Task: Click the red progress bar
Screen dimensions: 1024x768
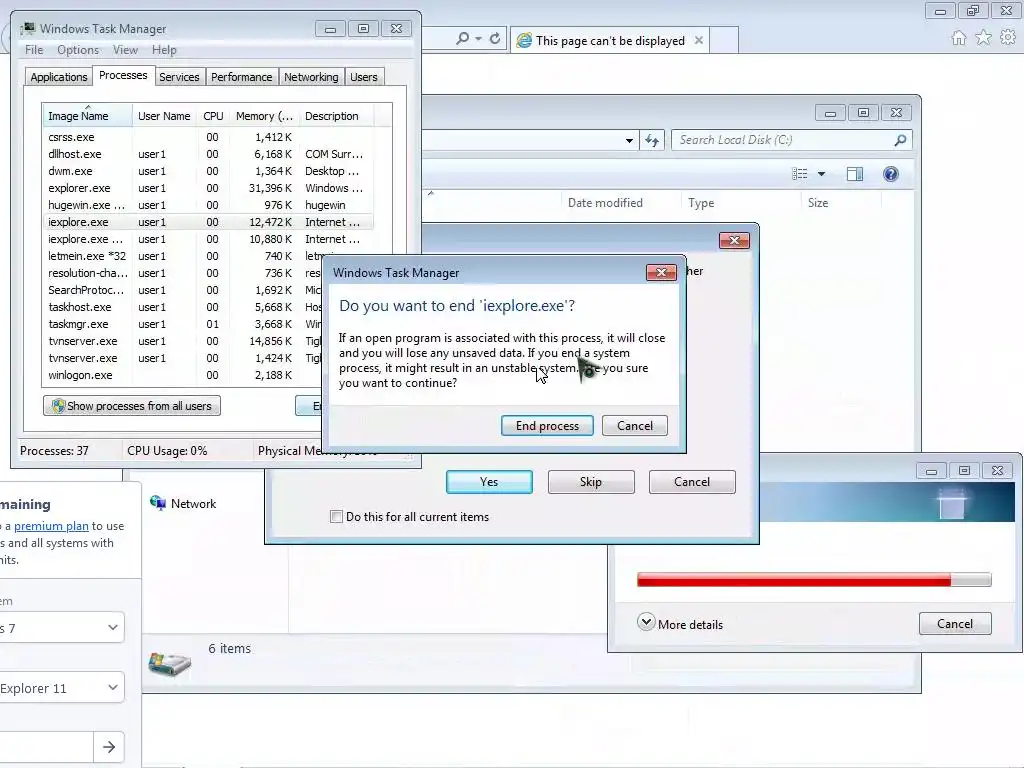Action: pyautogui.click(x=814, y=579)
